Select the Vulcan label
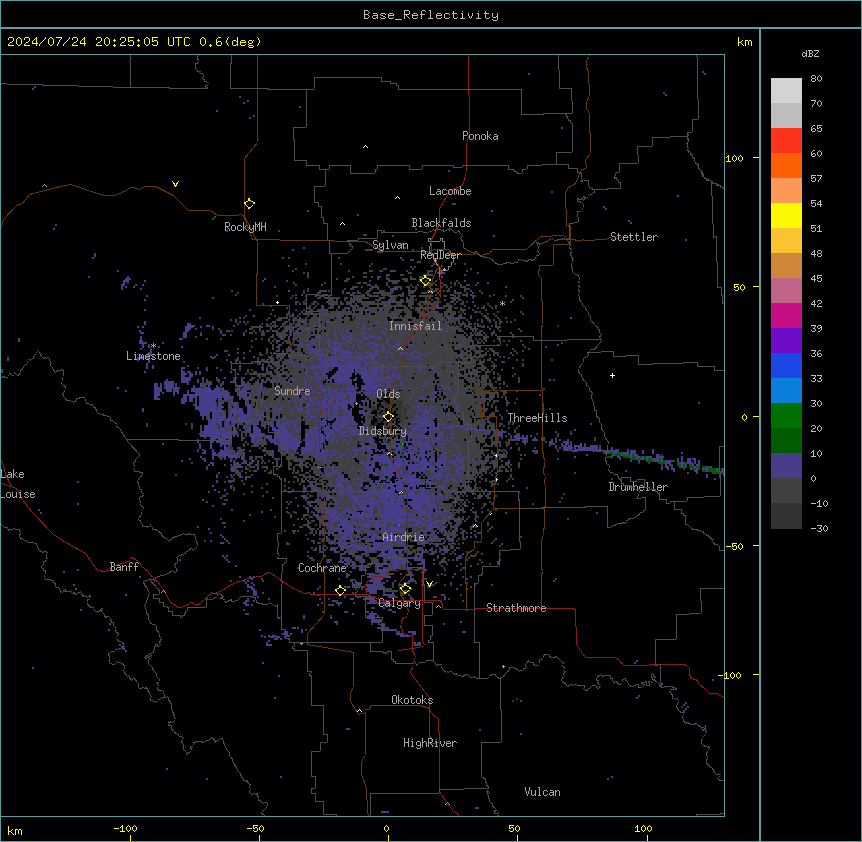Viewport: 862px width, 842px height. pos(543,792)
